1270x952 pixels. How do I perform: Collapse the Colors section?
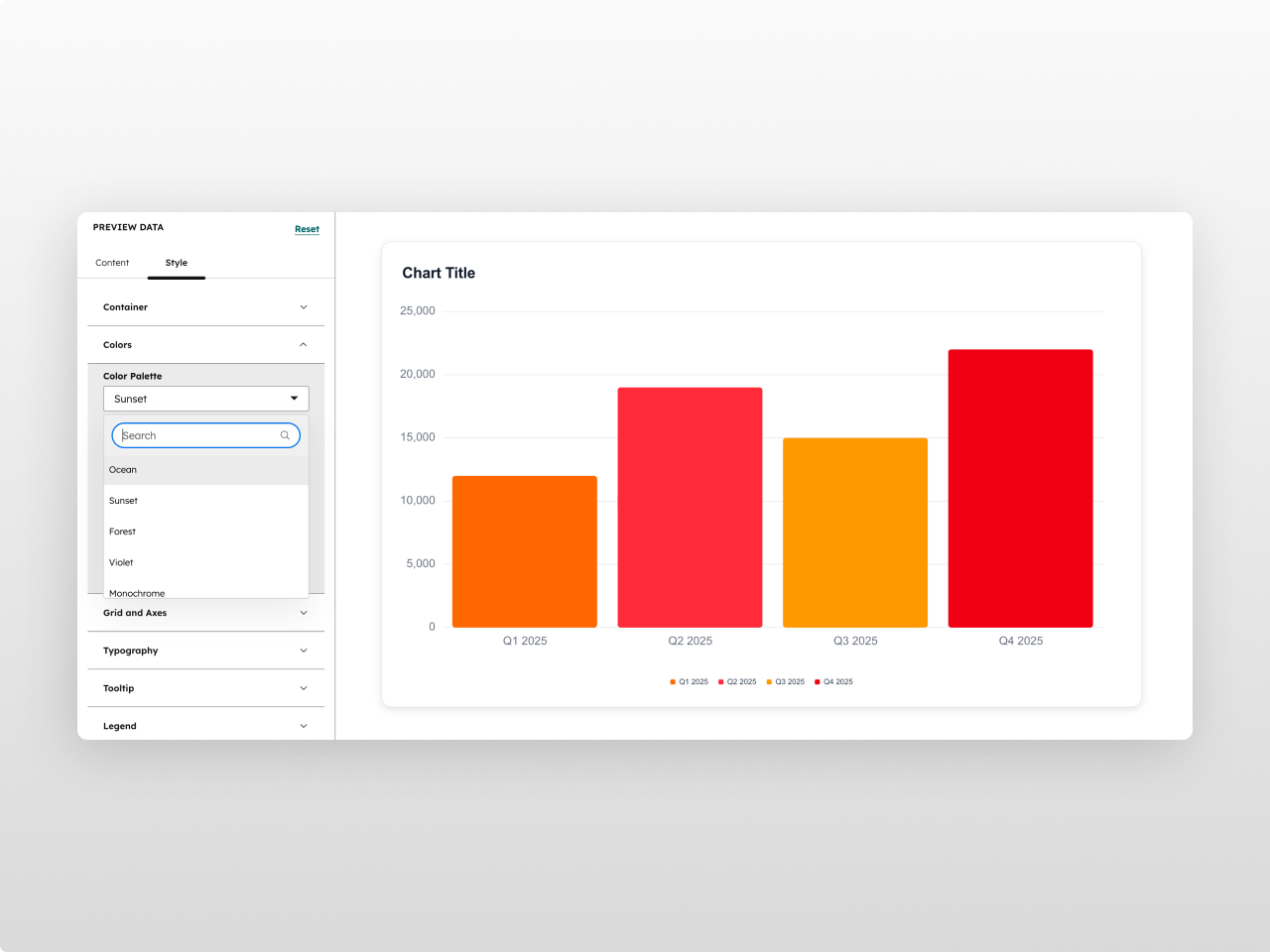point(205,345)
